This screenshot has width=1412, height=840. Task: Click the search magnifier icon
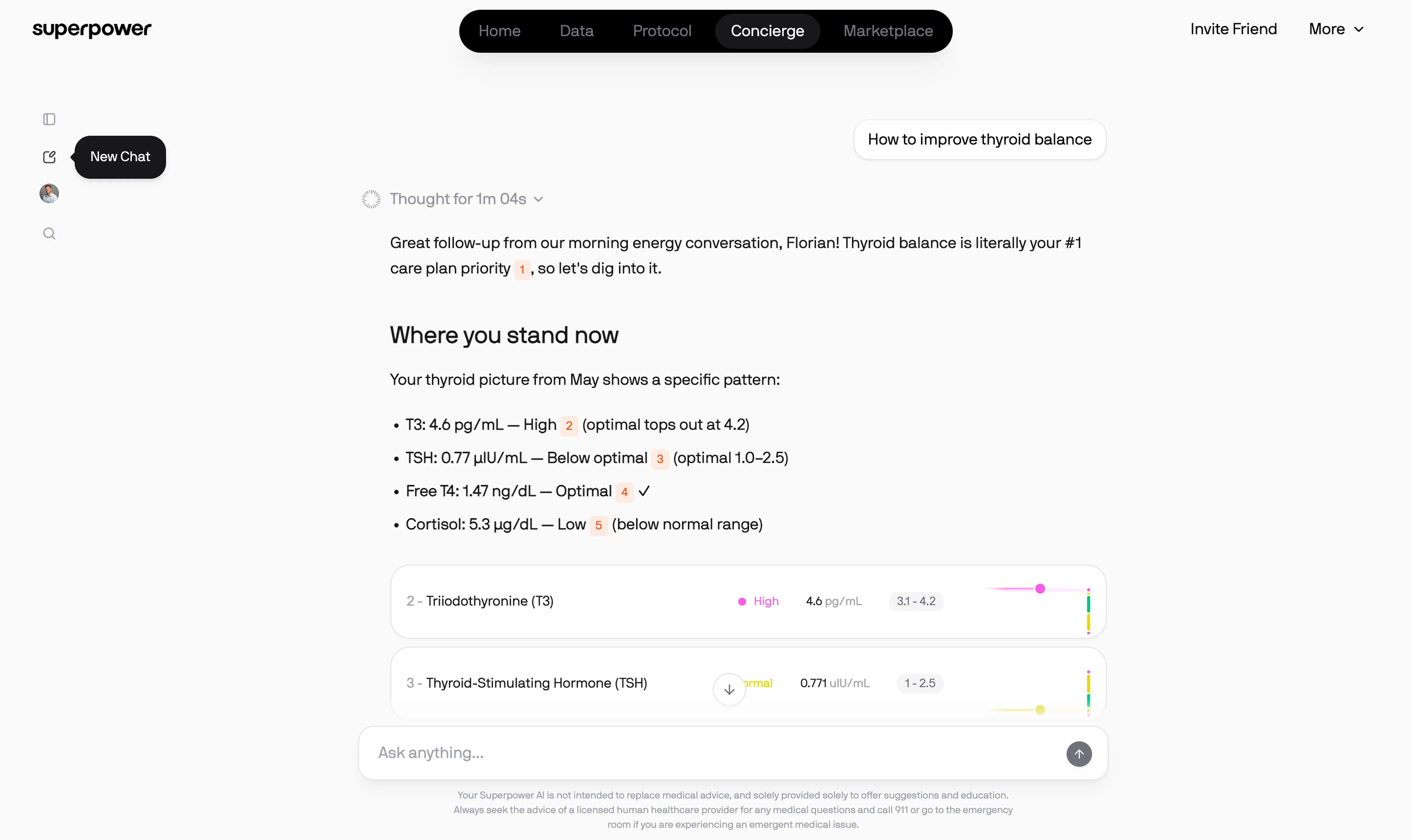coord(49,234)
